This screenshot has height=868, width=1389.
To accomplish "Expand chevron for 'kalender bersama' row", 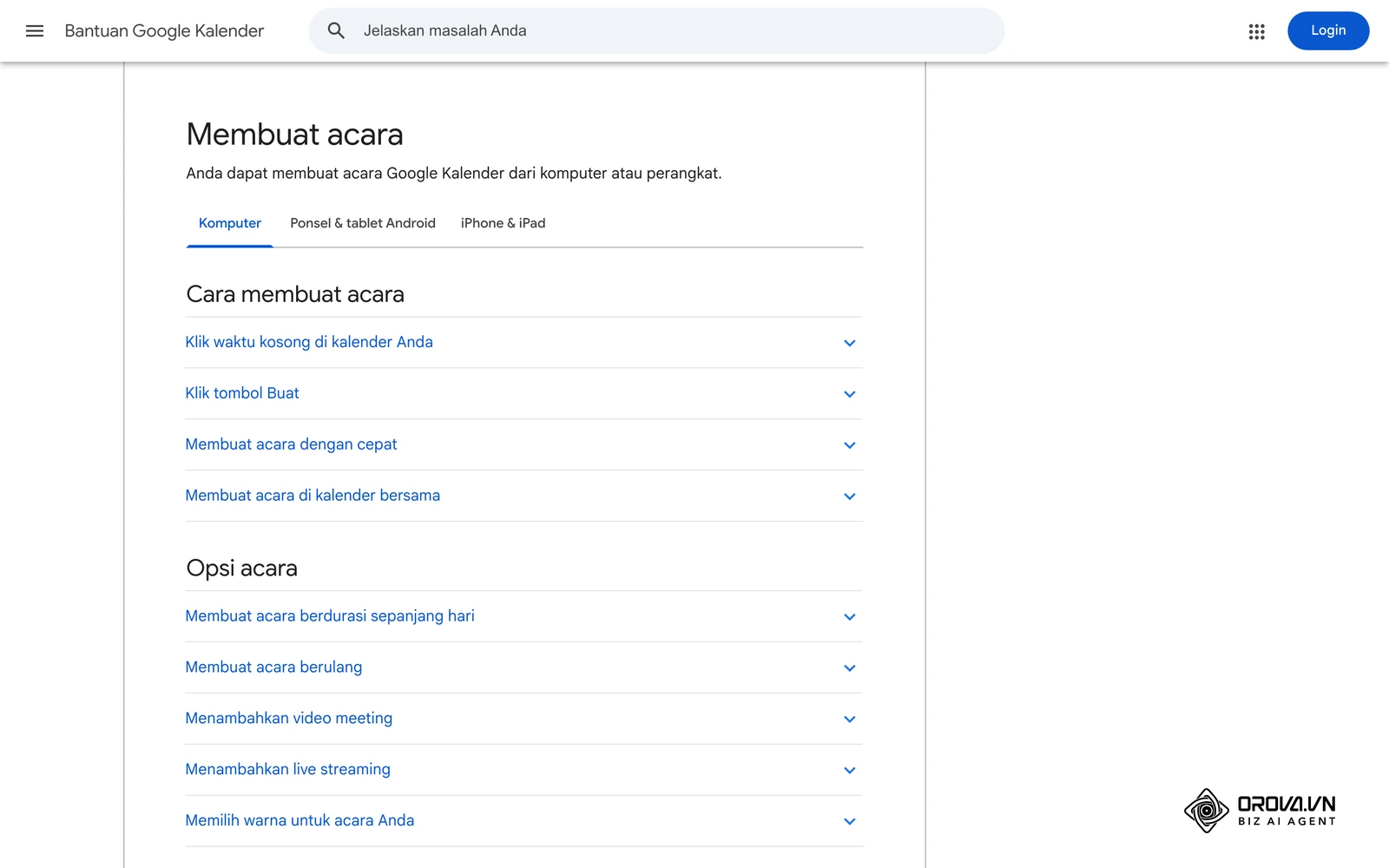I will [850, 497].
